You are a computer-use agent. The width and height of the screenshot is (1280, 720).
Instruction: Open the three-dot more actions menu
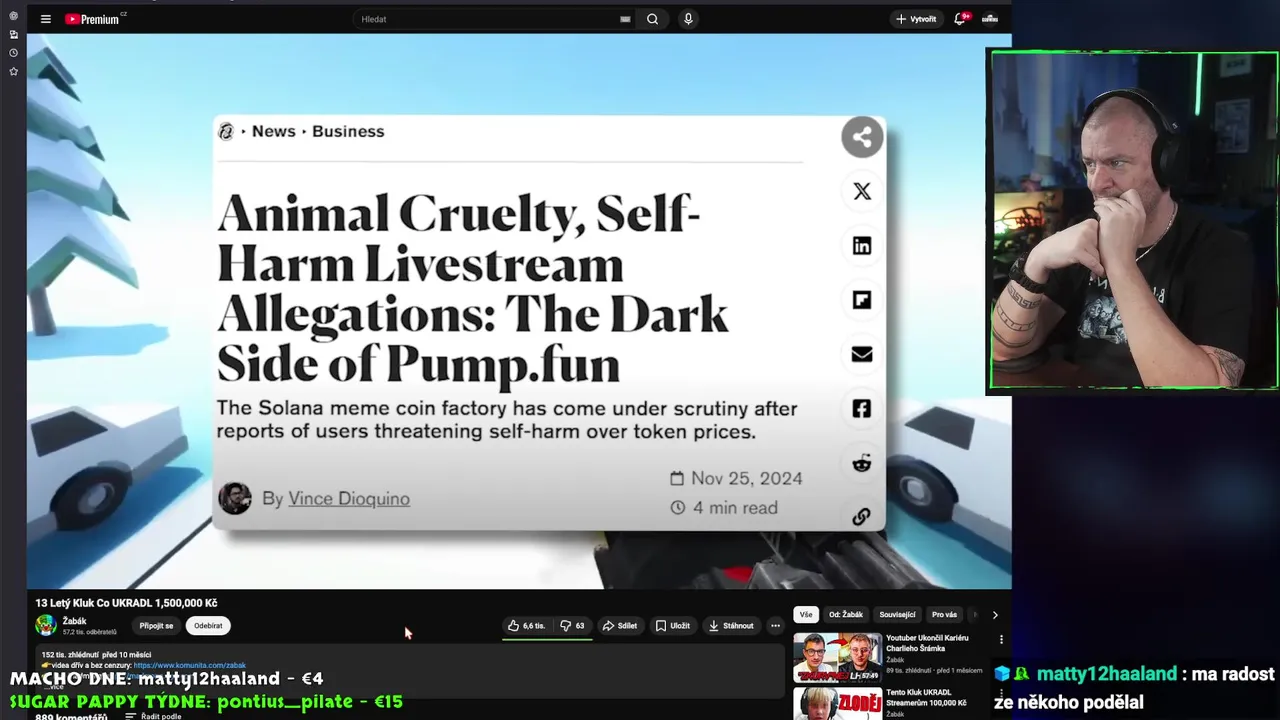pos(775,626)
